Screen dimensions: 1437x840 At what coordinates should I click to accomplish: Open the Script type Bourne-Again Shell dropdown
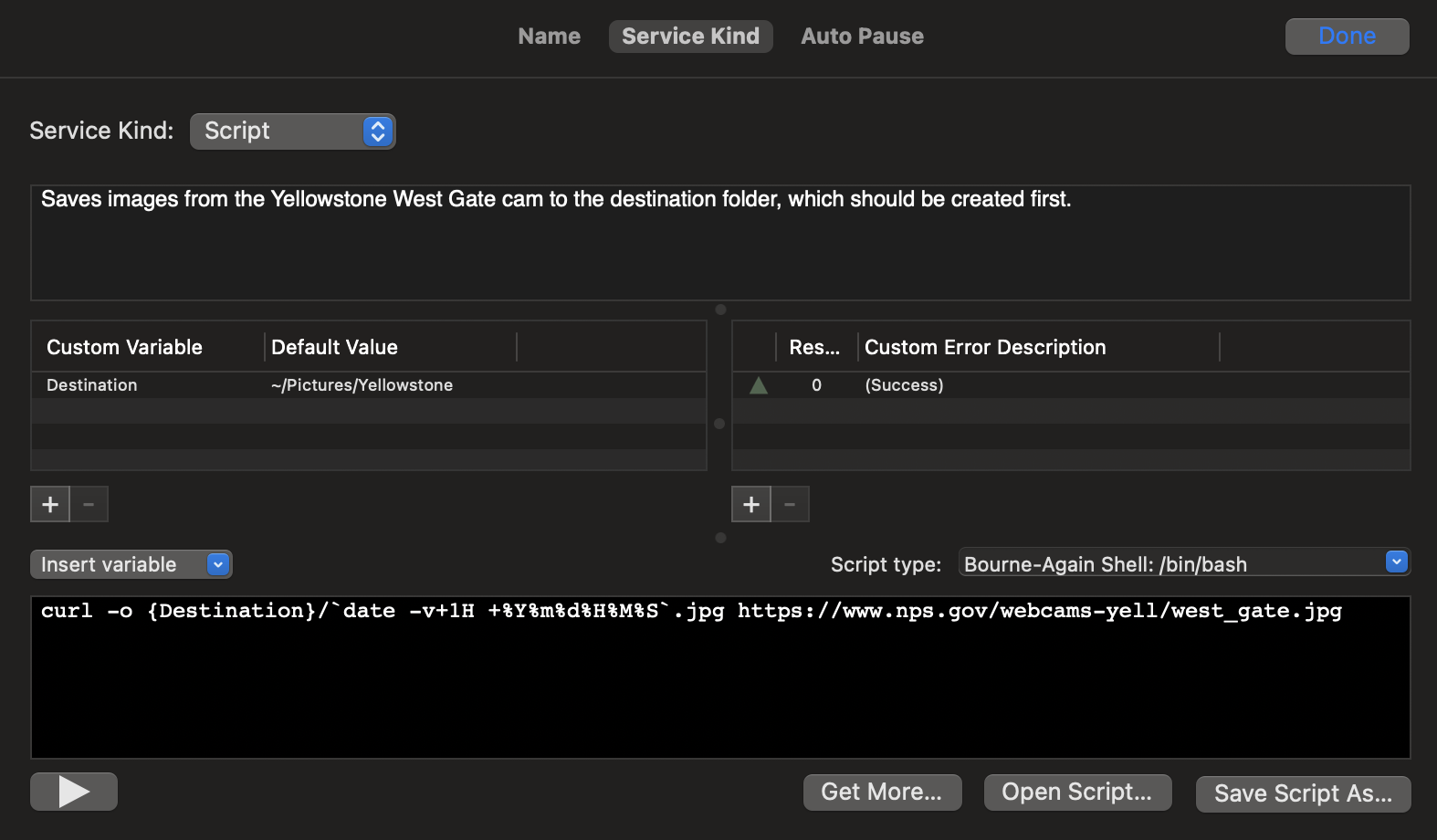(1184, 563)
